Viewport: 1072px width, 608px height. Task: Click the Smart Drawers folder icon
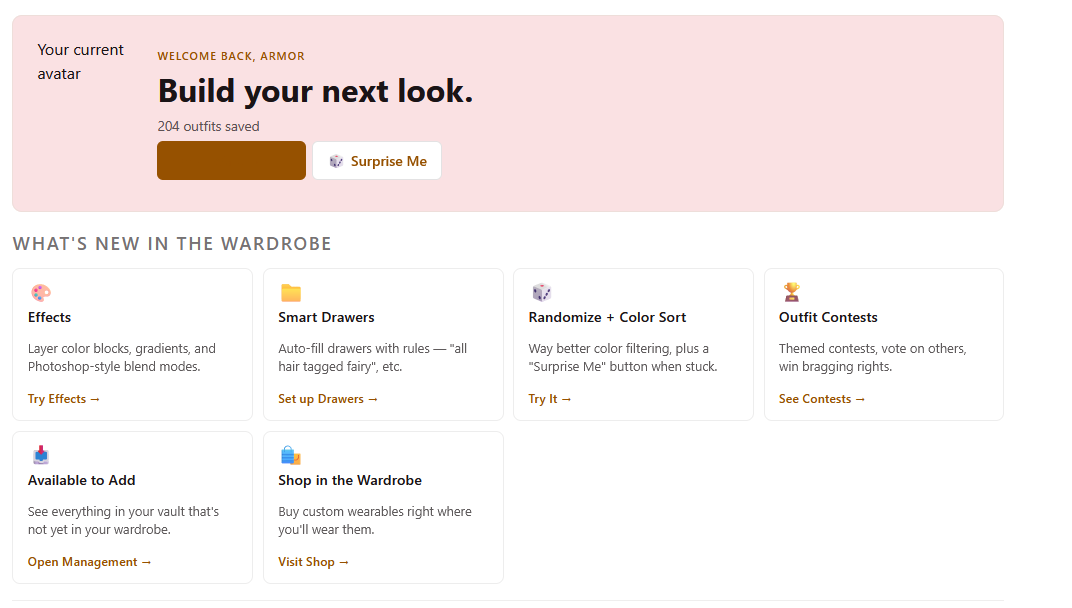291,293
